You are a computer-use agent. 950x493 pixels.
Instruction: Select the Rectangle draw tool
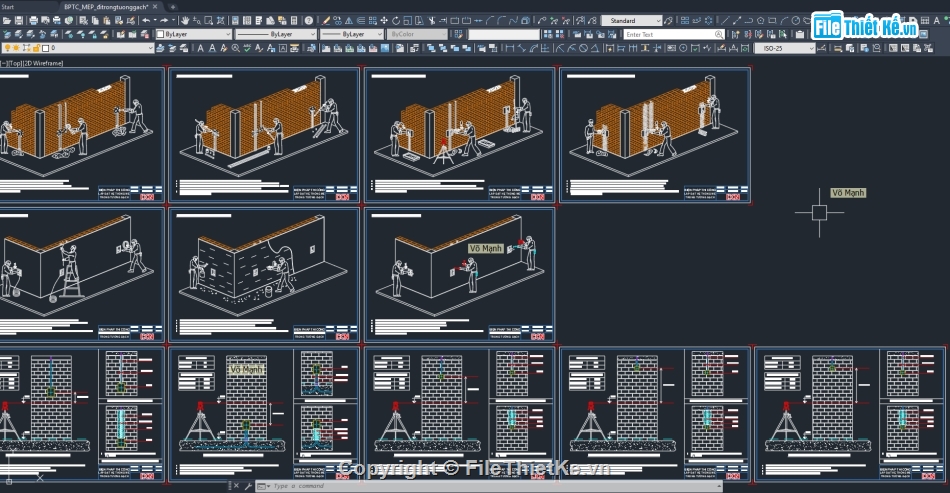[772, 21]
